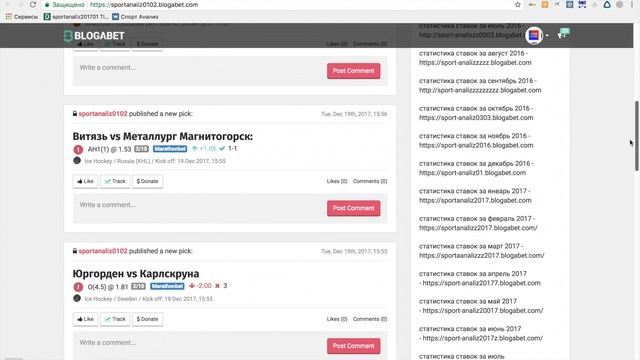Viewport: 640px width, 360px height.
Task: Click the hockey puck icon on Витязь pick
Action: tap(77, 160)
